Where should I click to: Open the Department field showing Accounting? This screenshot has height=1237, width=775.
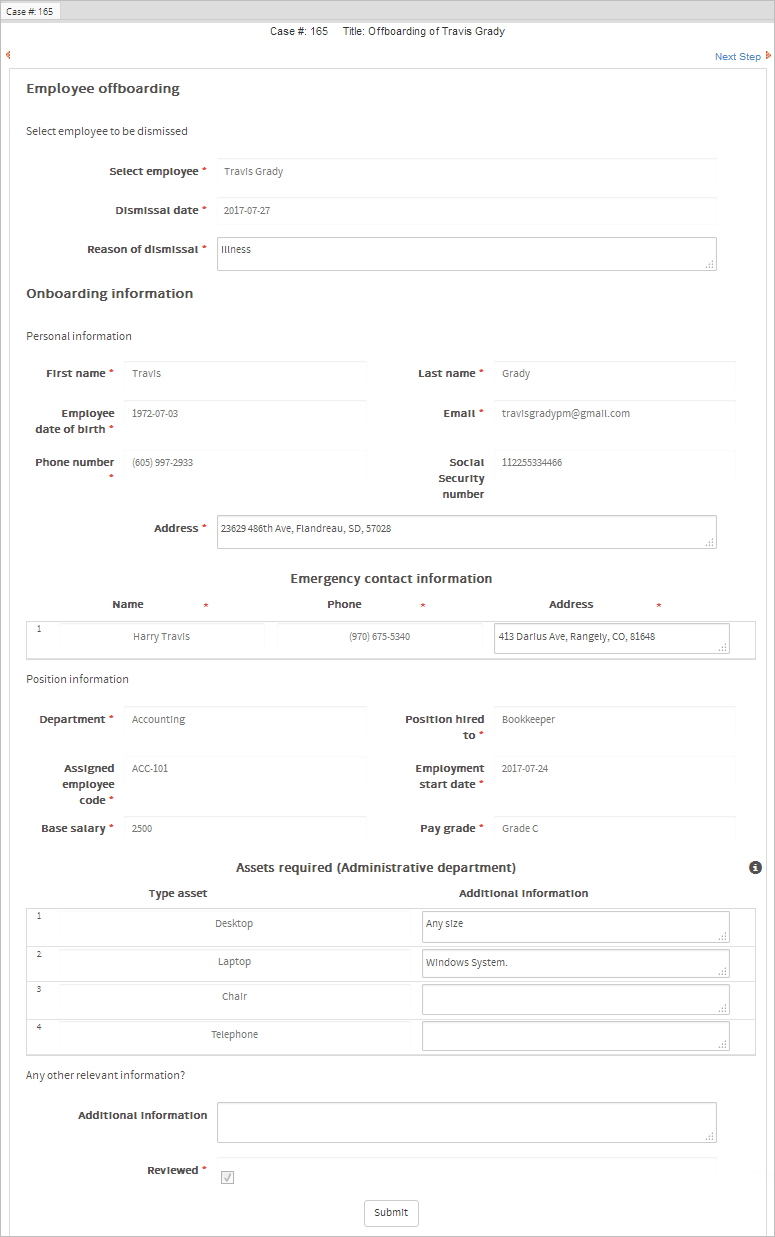pos(245,720)
